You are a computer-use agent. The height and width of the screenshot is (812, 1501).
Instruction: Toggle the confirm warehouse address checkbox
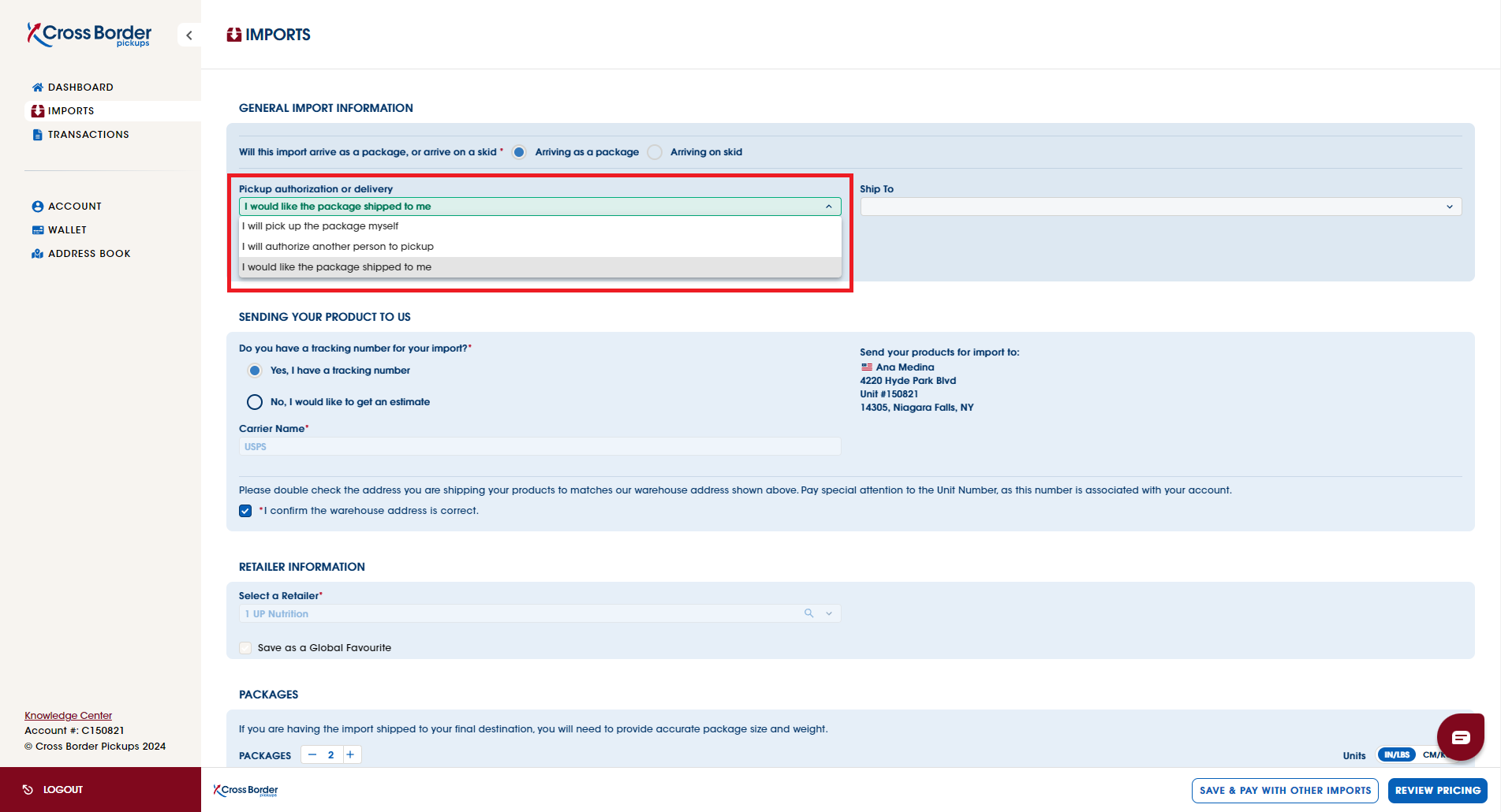pyautogui.click(x=245, y=511)
